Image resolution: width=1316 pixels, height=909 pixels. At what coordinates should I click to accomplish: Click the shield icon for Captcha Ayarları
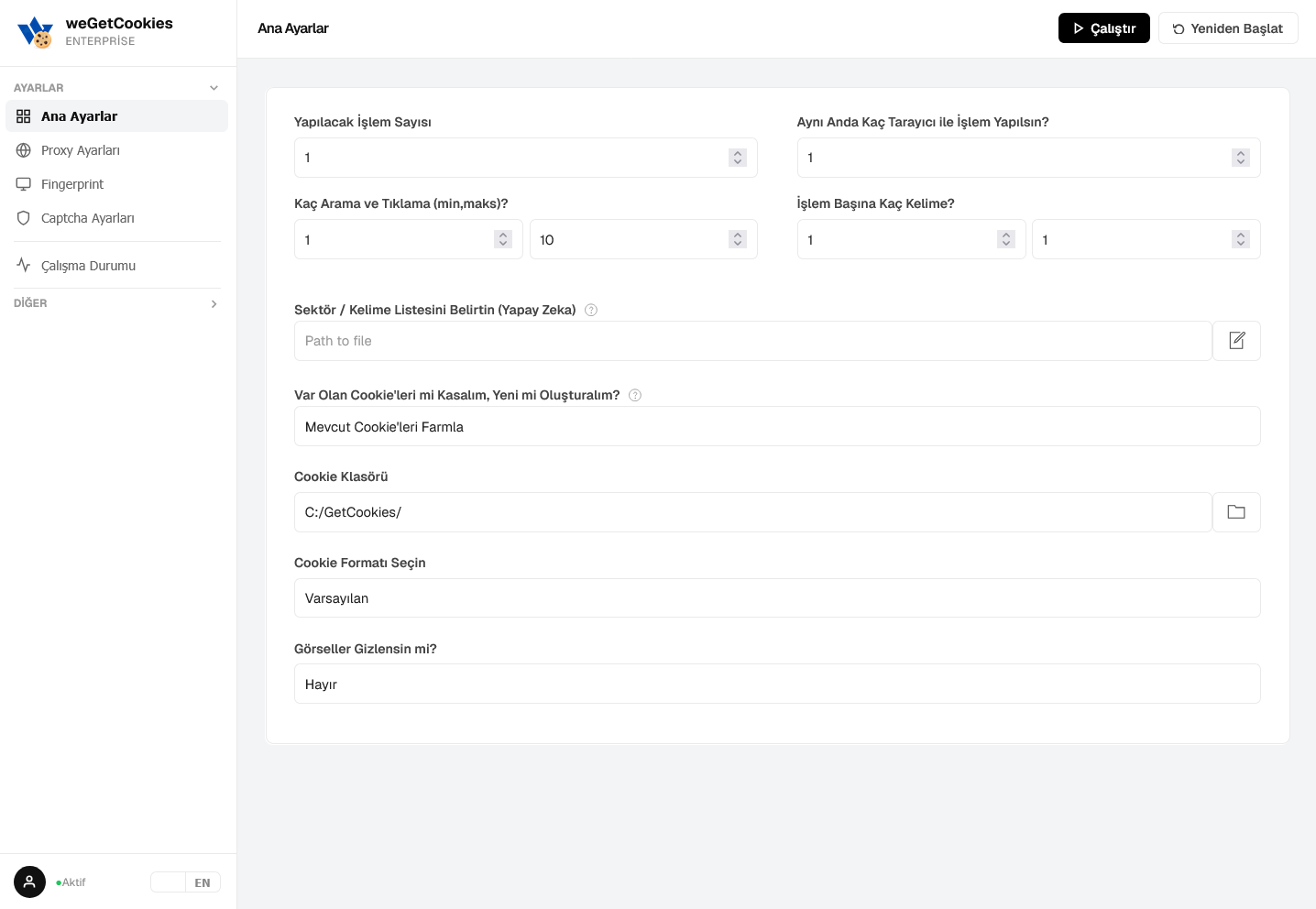pos(24,218)
